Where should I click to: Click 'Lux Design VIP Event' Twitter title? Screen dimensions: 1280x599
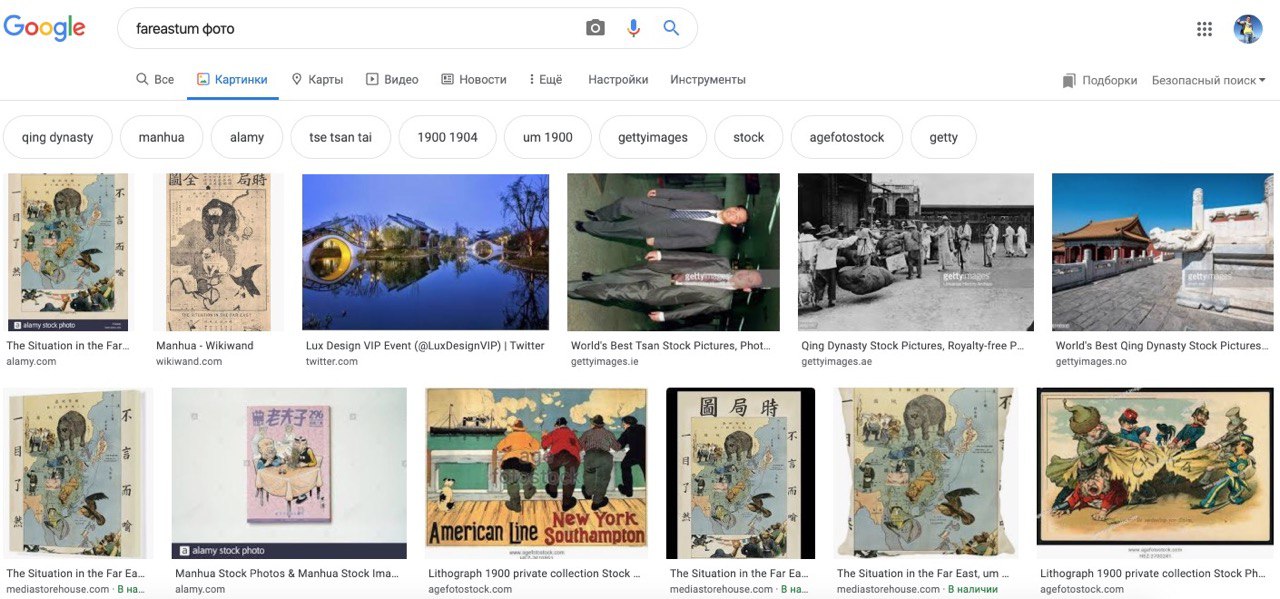pyautogui.click(x=425, y=346)
